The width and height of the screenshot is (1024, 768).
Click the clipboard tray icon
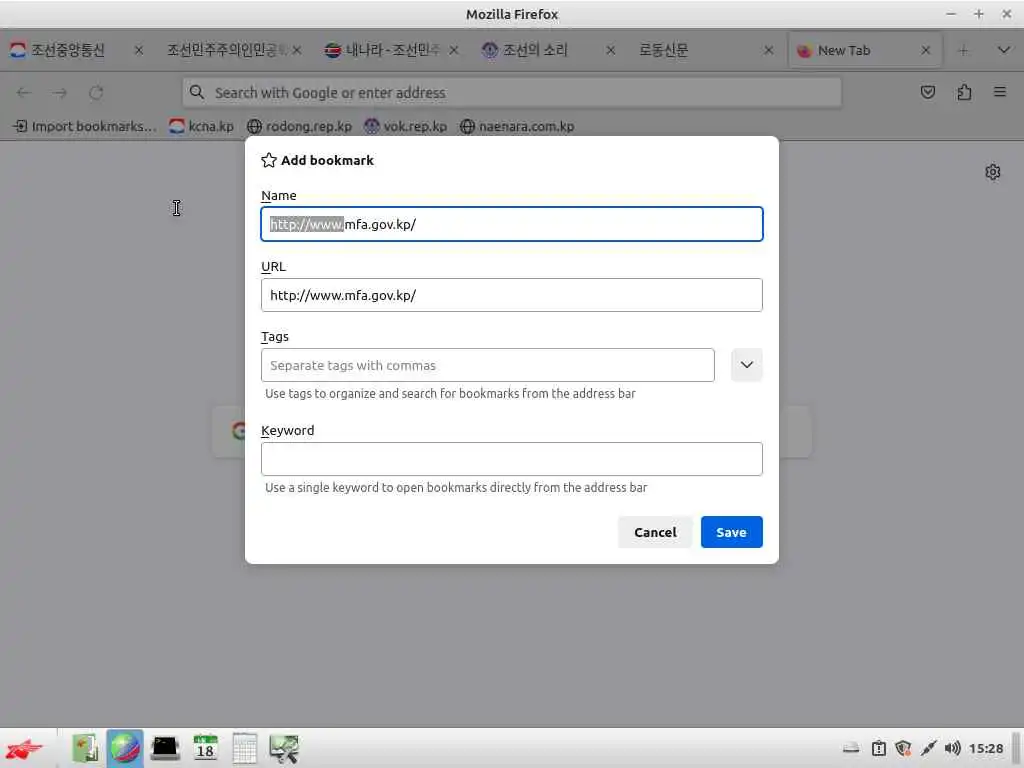coord(879,748)
